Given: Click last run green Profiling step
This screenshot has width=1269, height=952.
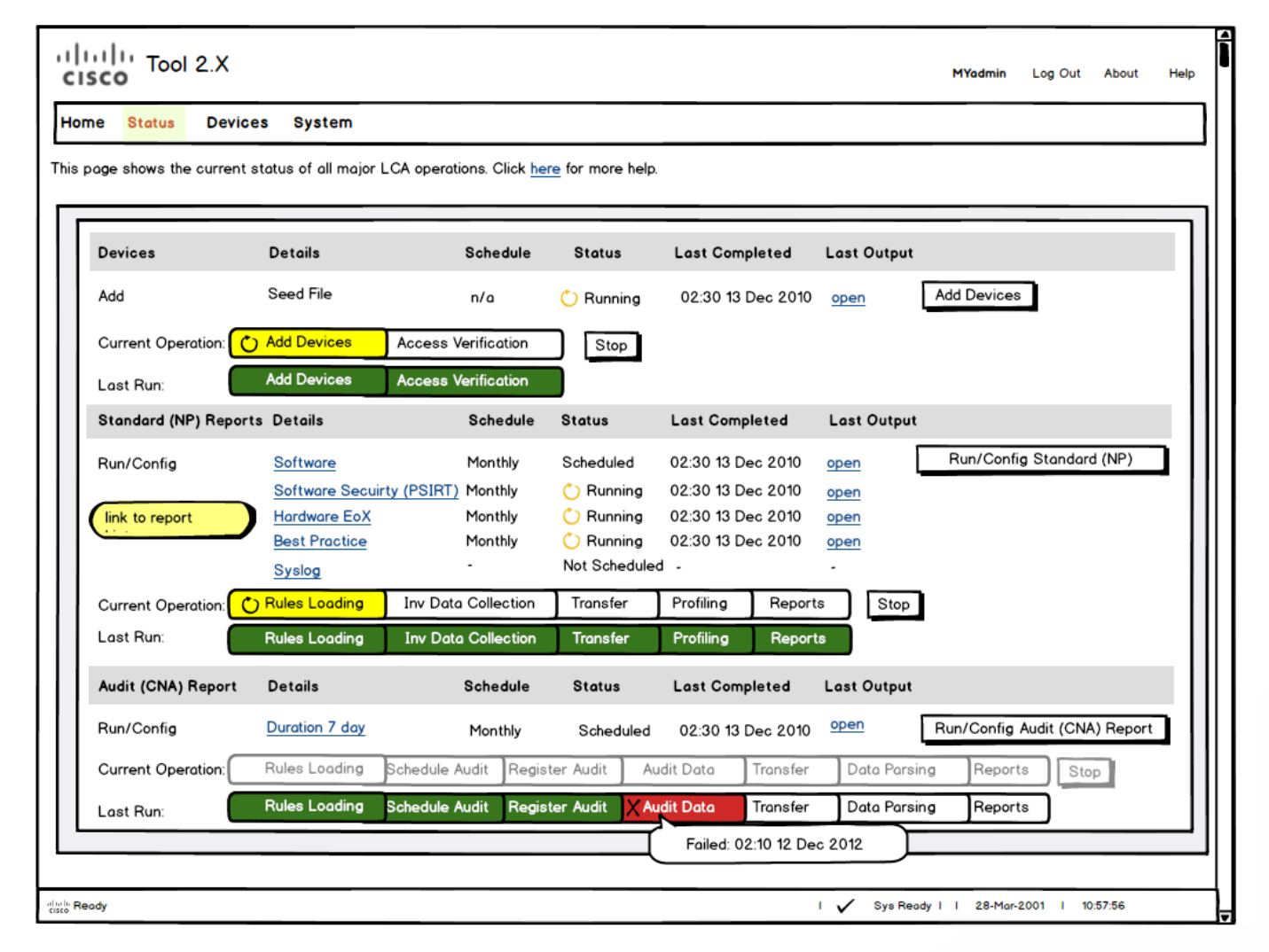Looking at the screenshot, I should (x=707, y=639).
